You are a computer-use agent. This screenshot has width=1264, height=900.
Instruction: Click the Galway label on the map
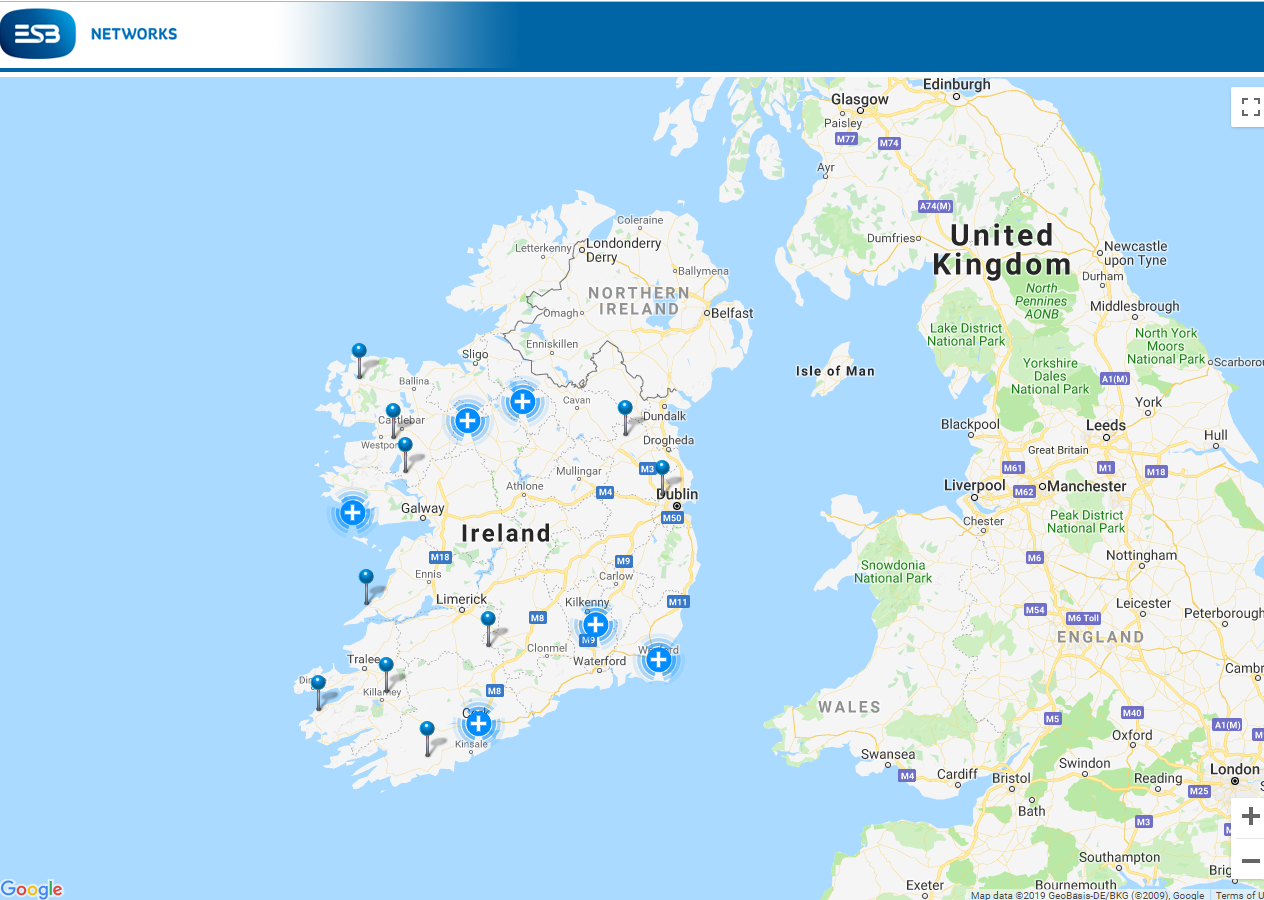click(x=422, y=508)
